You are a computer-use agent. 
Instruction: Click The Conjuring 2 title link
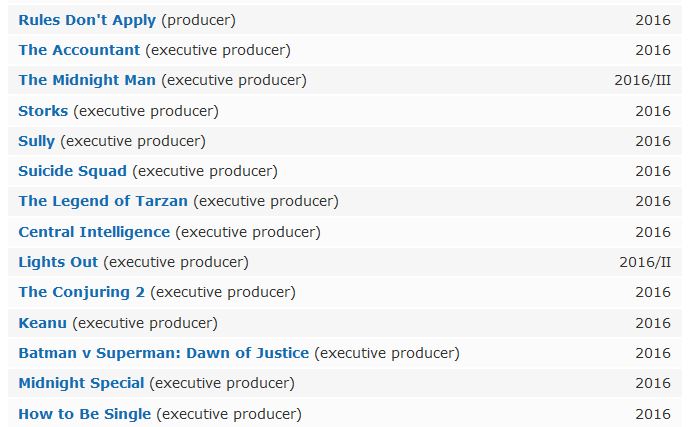tap(81, 292)
